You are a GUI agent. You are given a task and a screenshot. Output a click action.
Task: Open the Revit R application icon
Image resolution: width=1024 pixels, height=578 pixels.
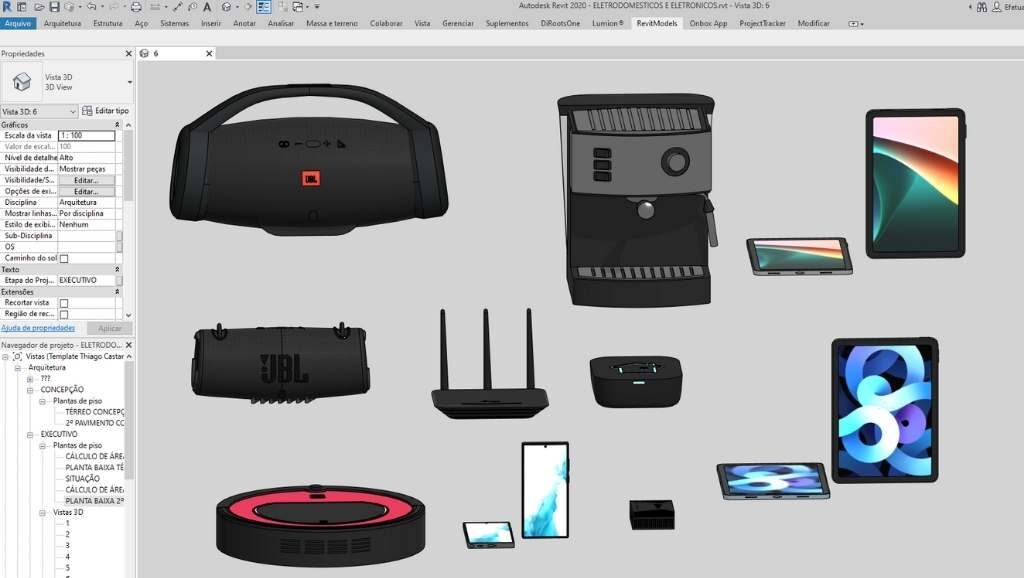click(6, 7)
